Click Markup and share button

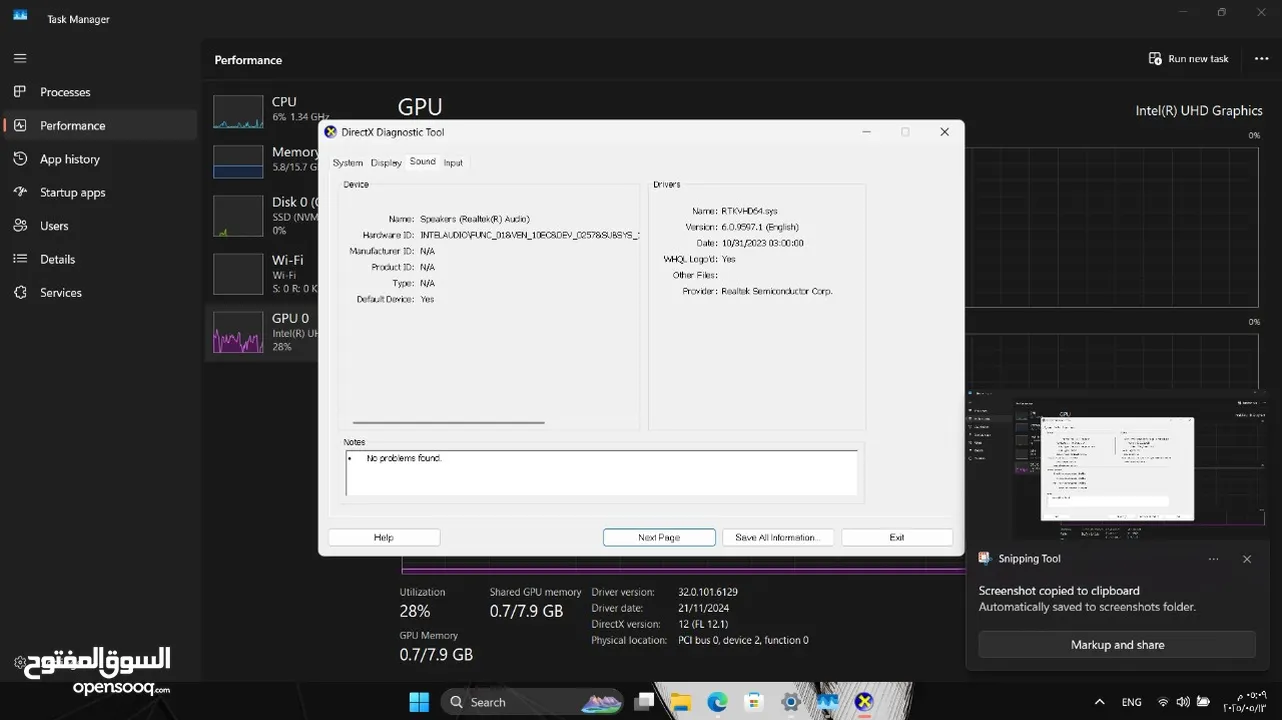point(1117,645)
